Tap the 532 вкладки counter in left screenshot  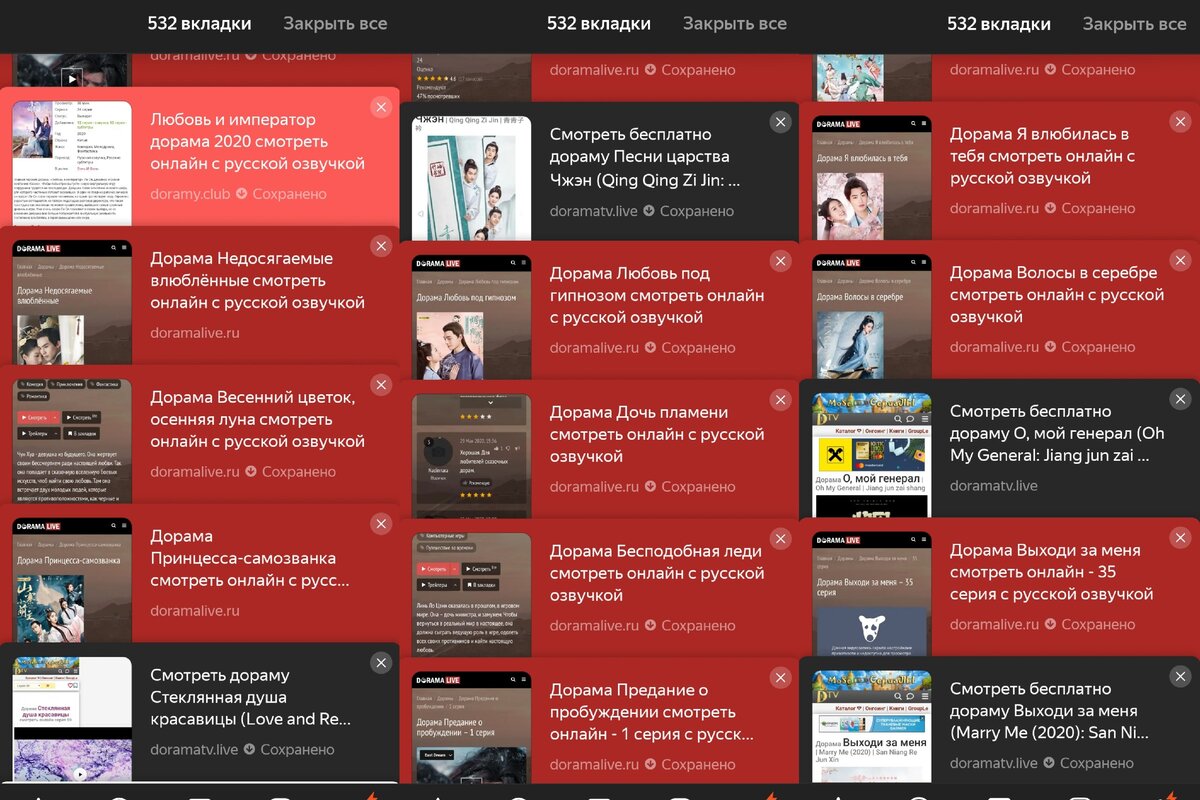coord(199,23)
